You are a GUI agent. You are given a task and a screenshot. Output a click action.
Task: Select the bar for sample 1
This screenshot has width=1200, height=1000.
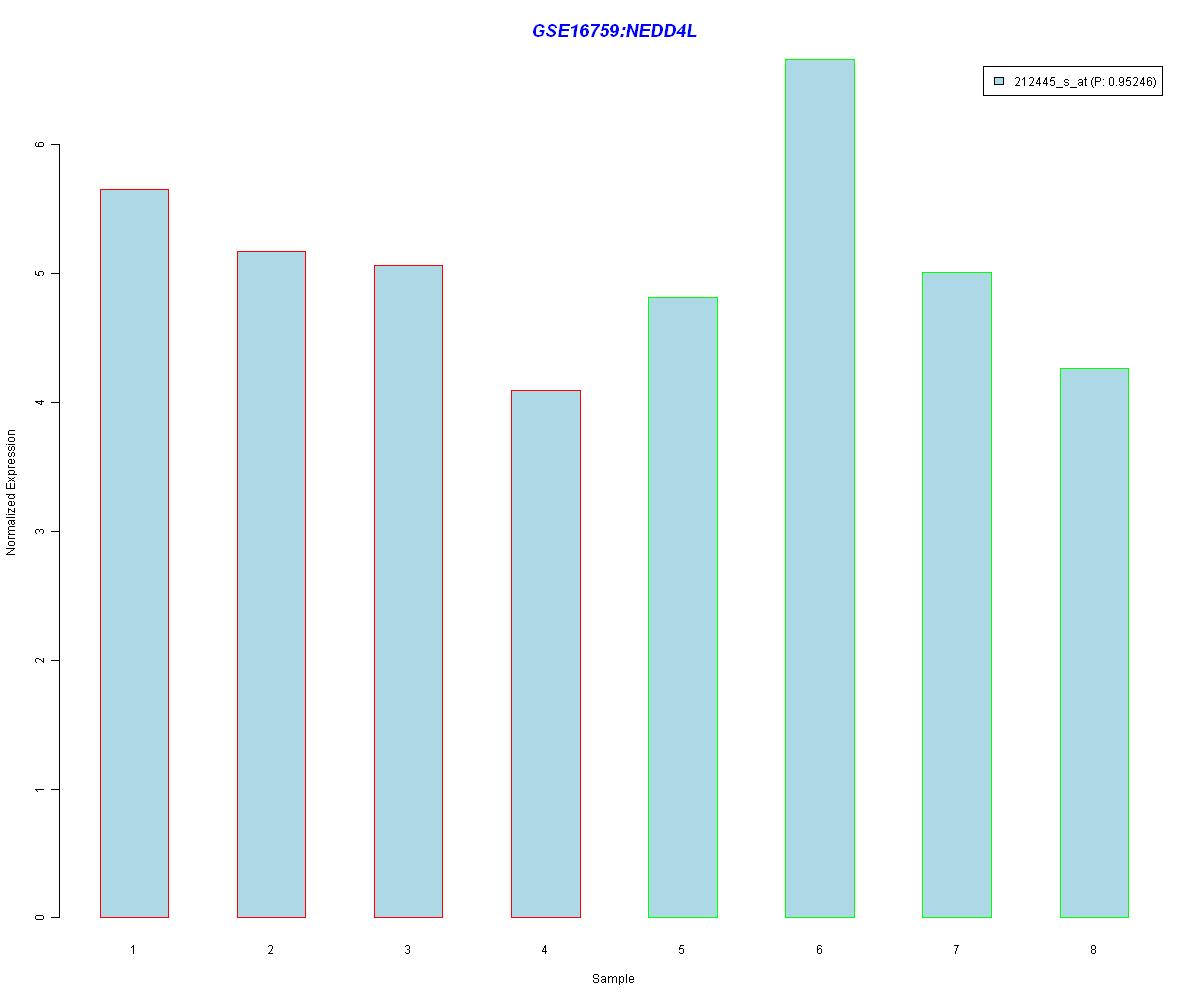(x=134, y=553)
